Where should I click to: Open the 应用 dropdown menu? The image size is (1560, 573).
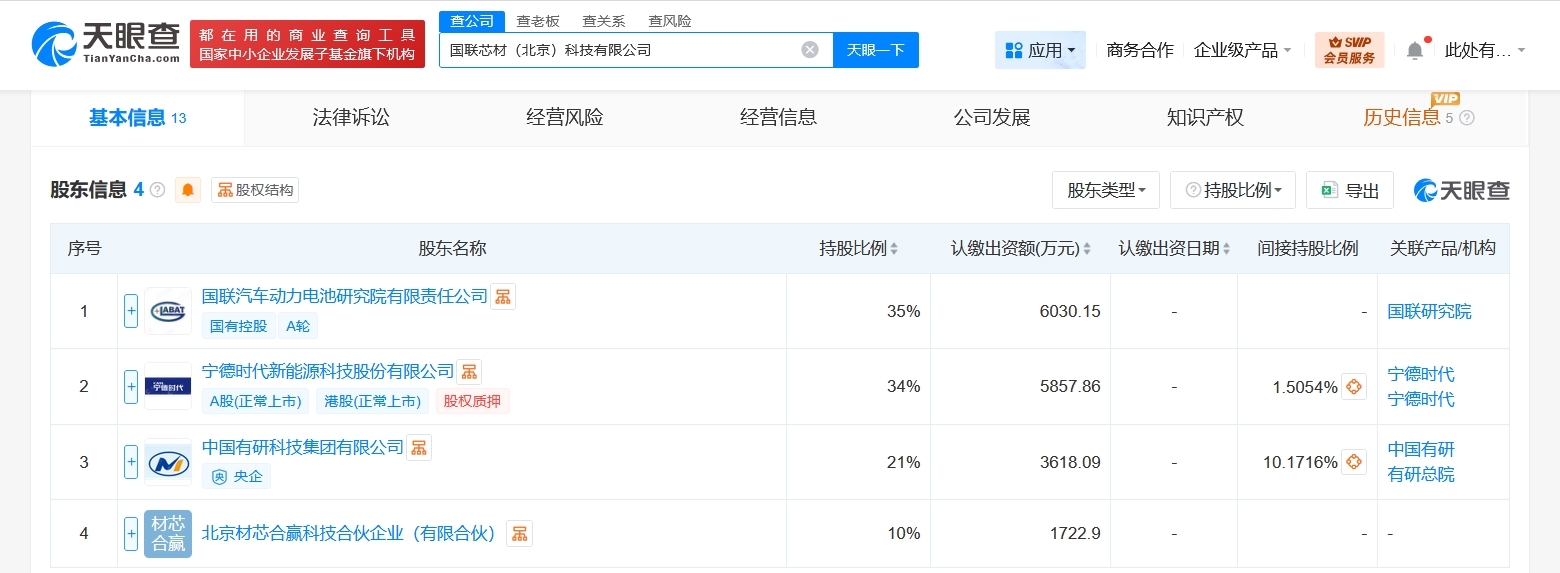pos(1040,50)
